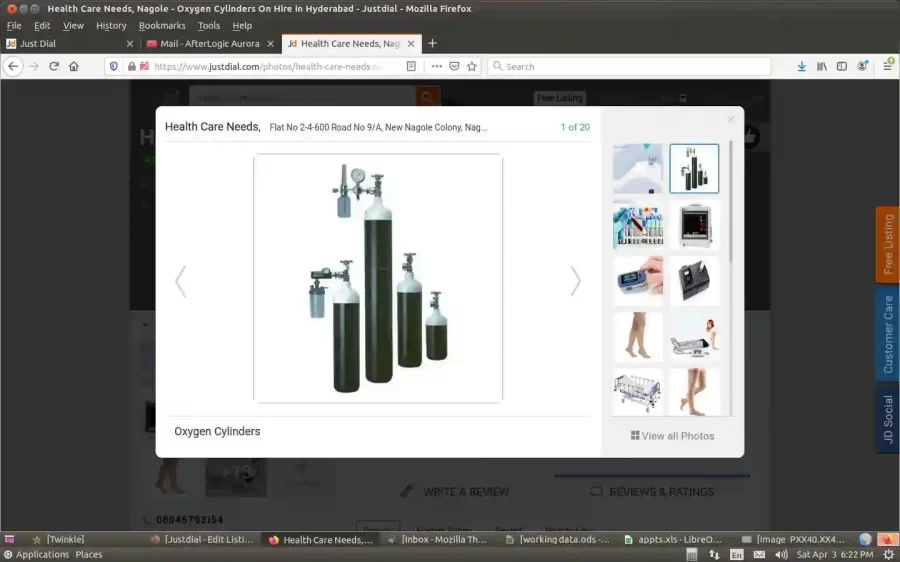The height and width of the screenshot is (562, 900).
Task: Click the Customer Care side button
Action: [x=887, y=334]
